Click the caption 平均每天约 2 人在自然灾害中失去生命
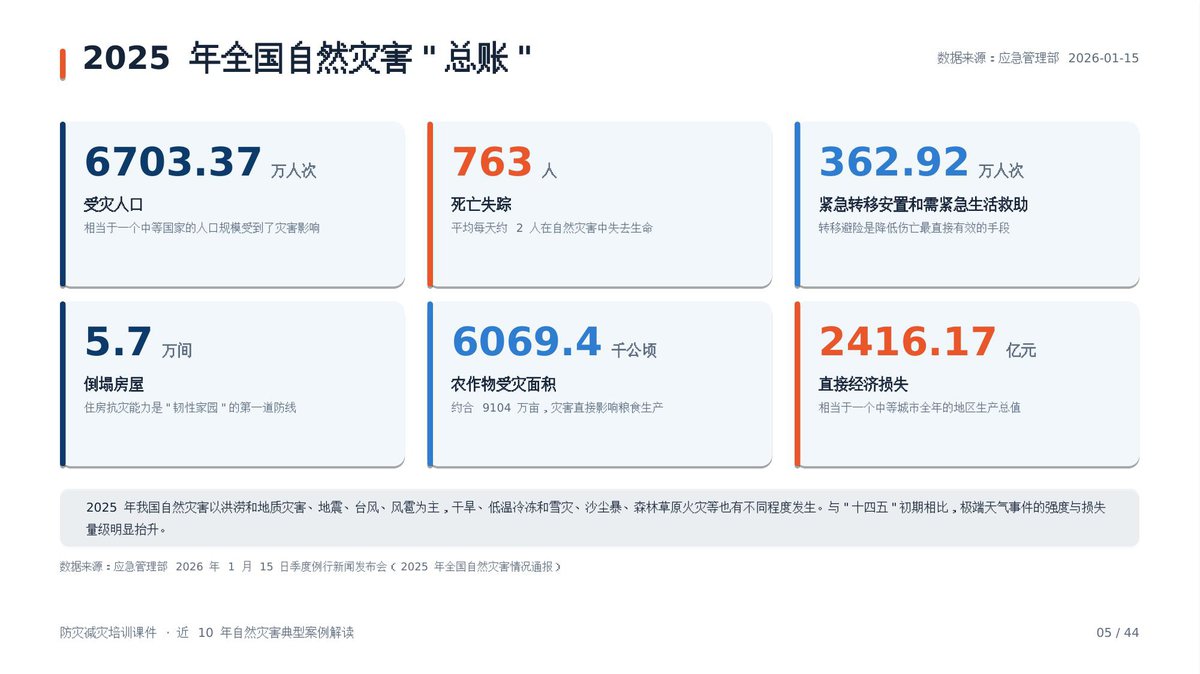1200x674 pixels. point(552,228)
